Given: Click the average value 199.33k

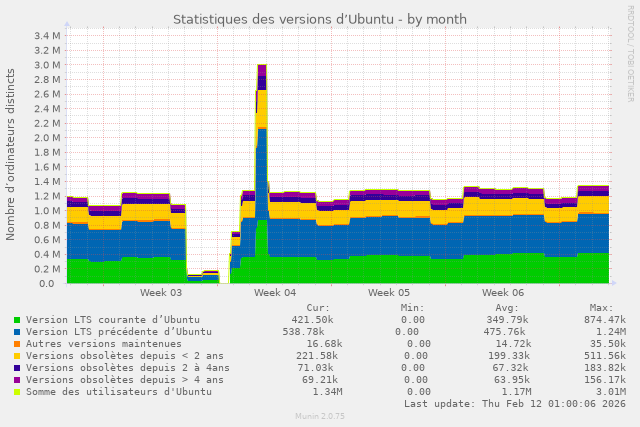Looking at the screenshot, I should (509, 356).
